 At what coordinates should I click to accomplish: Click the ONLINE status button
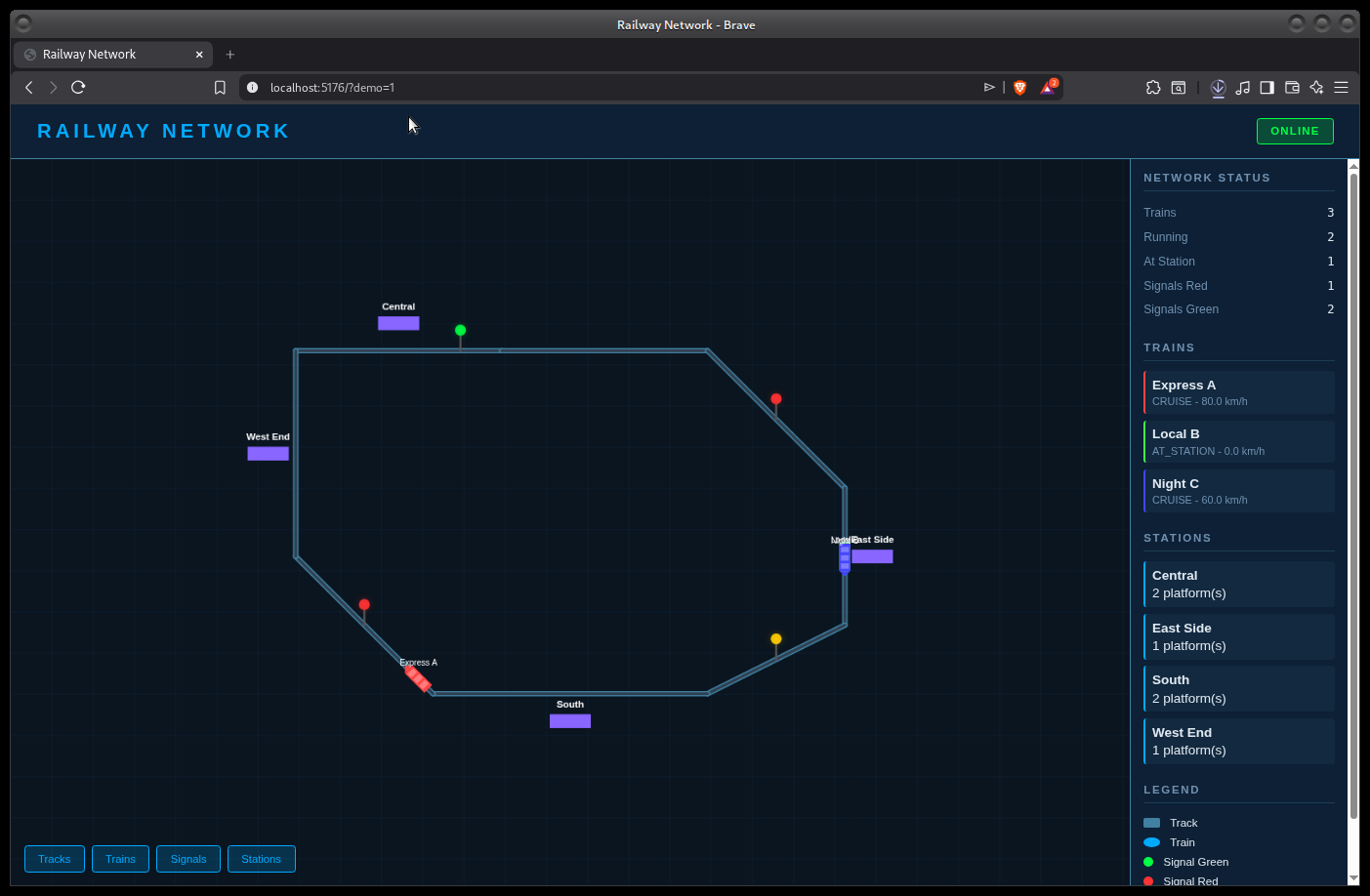[x=1294, y=131]
